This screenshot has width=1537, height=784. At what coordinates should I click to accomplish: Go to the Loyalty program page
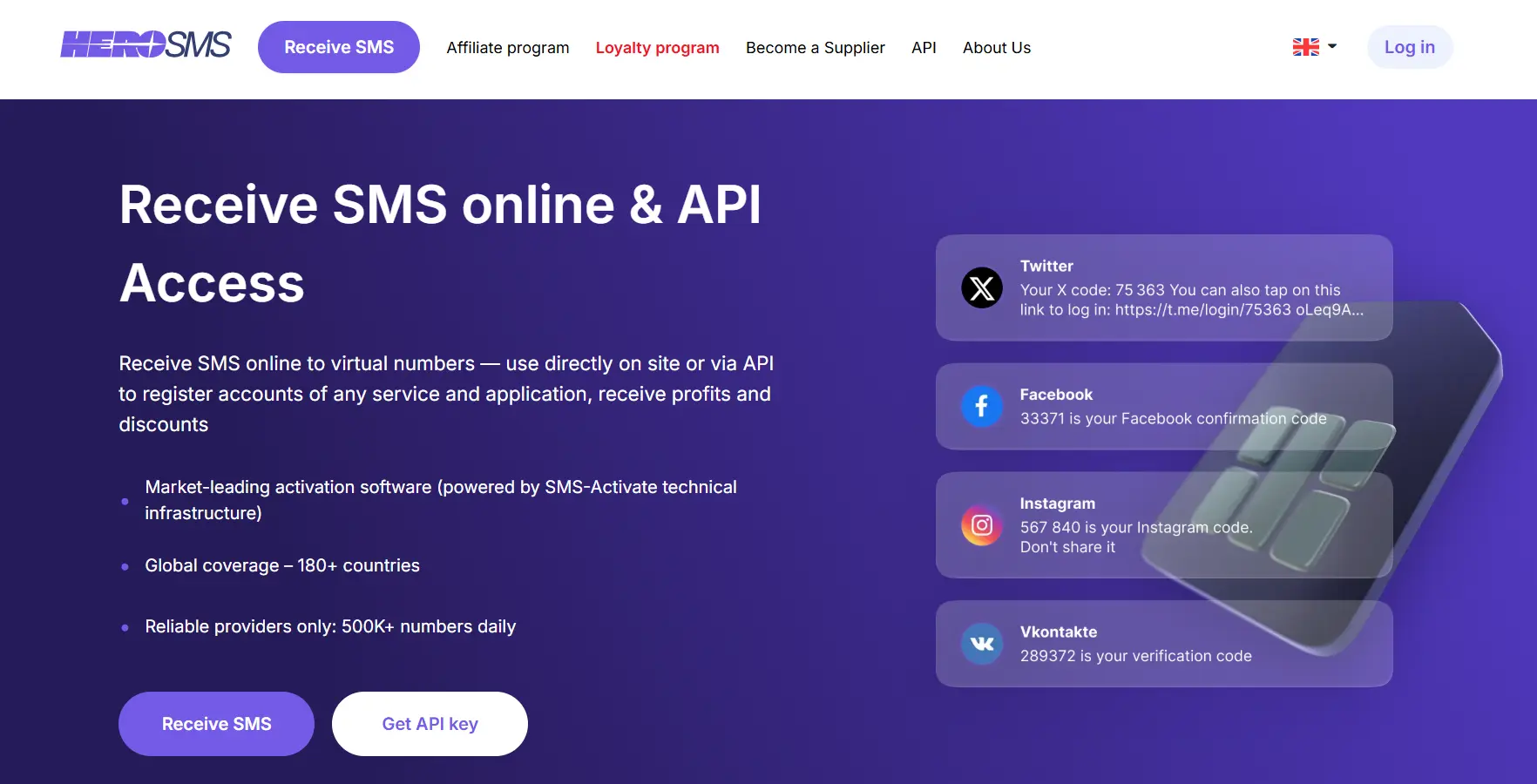tap(658, 48)
